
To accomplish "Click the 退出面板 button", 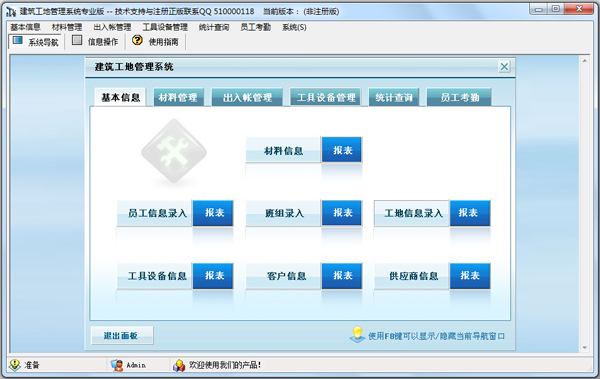I will [x=122, y=335].
